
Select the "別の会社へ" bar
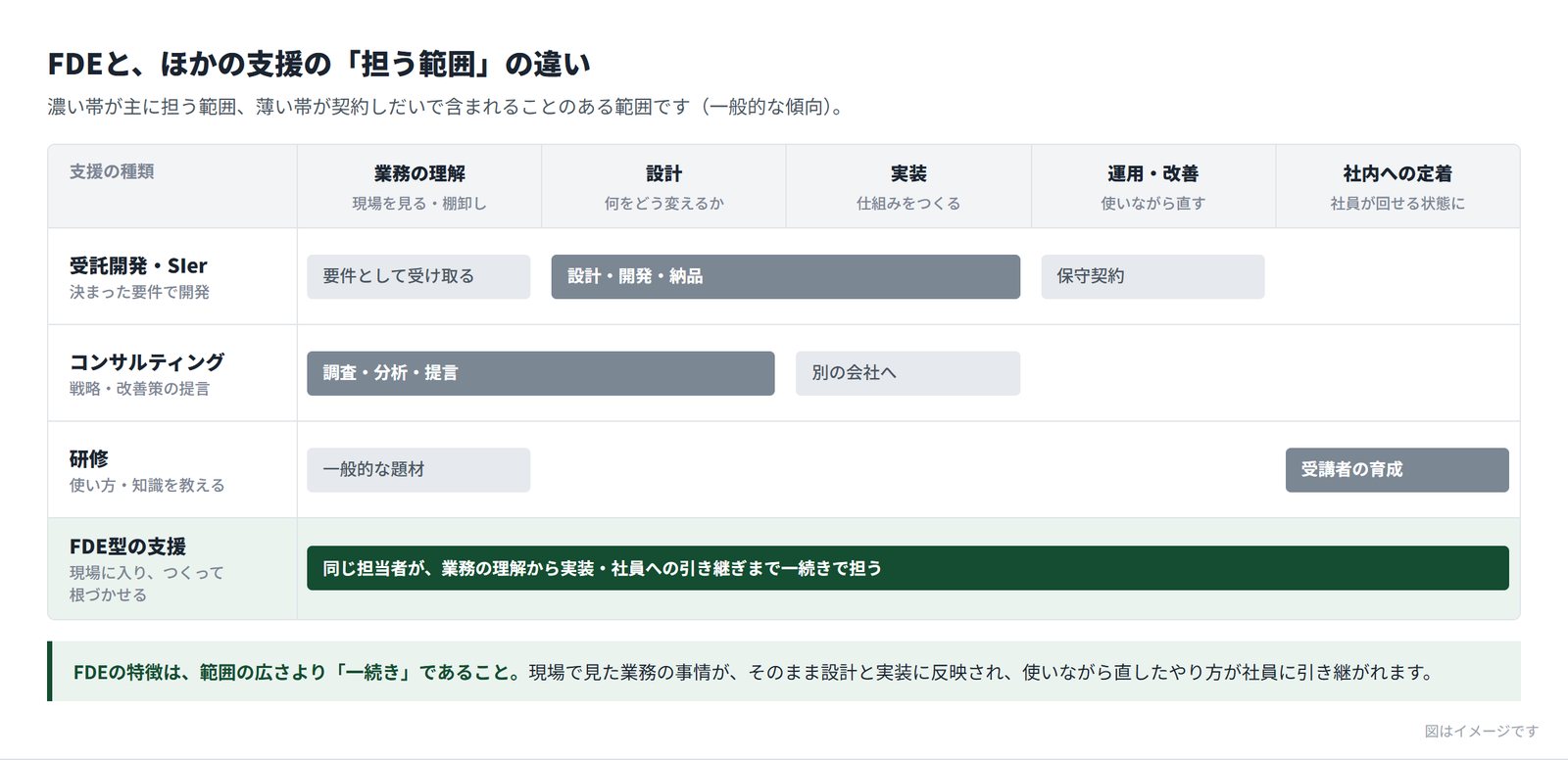click(907, 373)
